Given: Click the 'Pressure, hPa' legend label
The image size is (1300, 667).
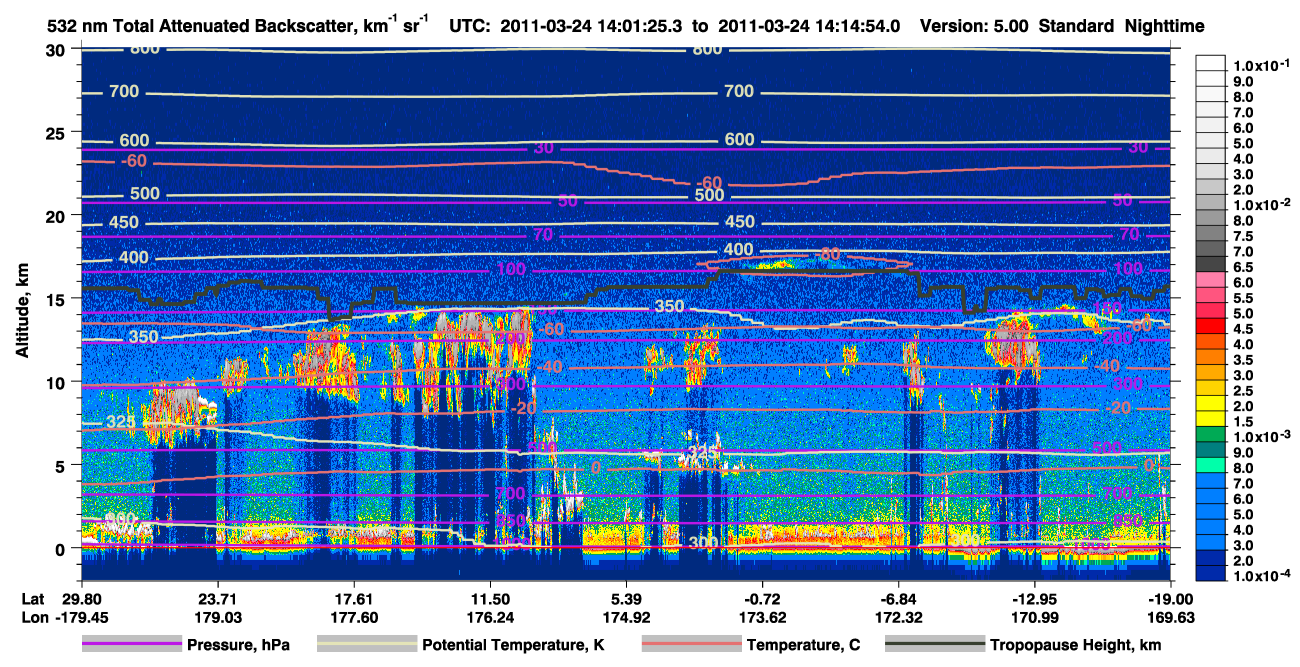Looking at the screenshot, I should click(238, 645).
